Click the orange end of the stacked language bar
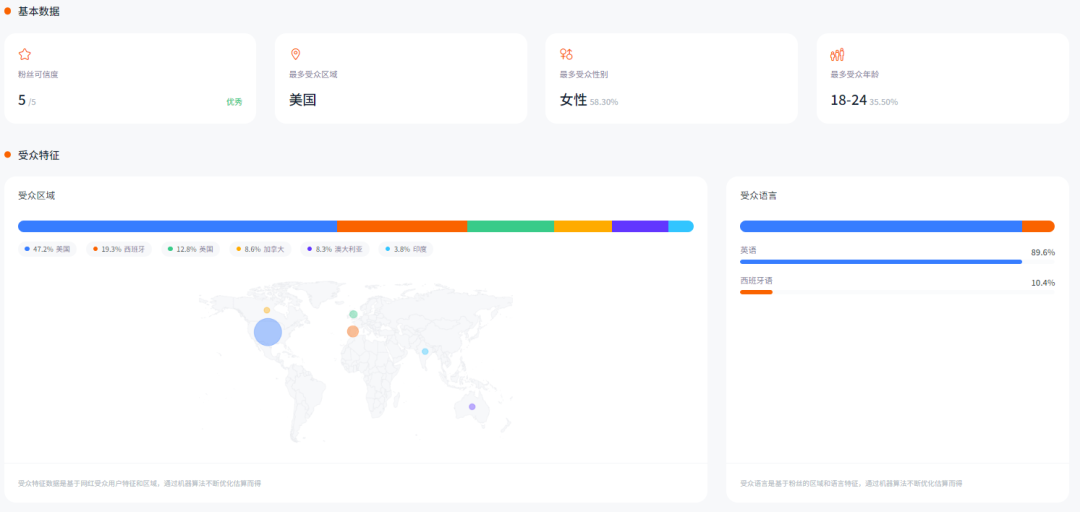This screenshot has width=1080, height=512. tap(1039, 226)
